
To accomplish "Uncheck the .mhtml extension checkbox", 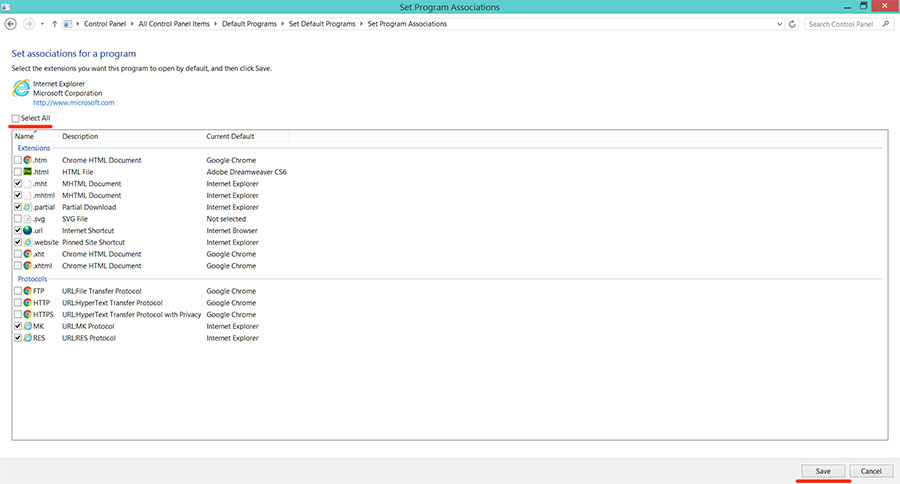I will [18, 195].
